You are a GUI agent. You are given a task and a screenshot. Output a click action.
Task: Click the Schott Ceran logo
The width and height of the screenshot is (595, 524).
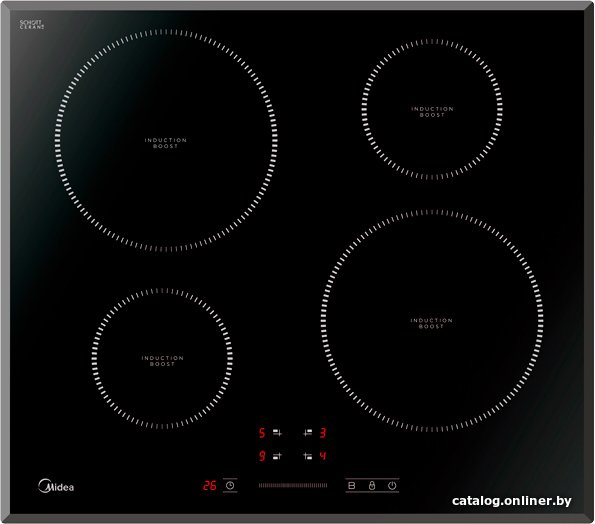click(32, 25)
